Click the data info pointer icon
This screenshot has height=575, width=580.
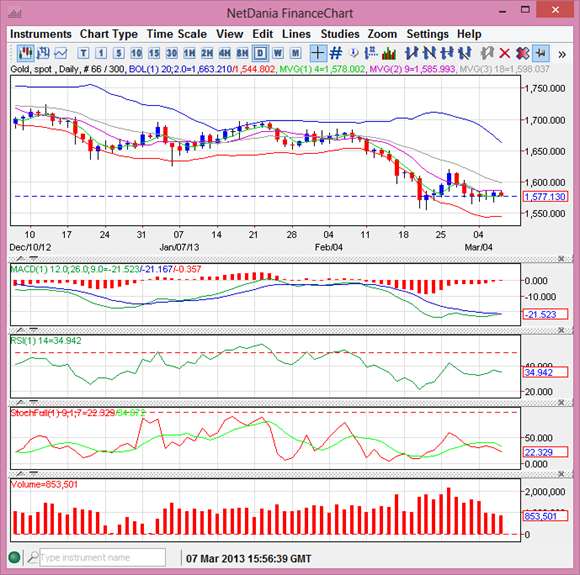click(x=354, y=53)
